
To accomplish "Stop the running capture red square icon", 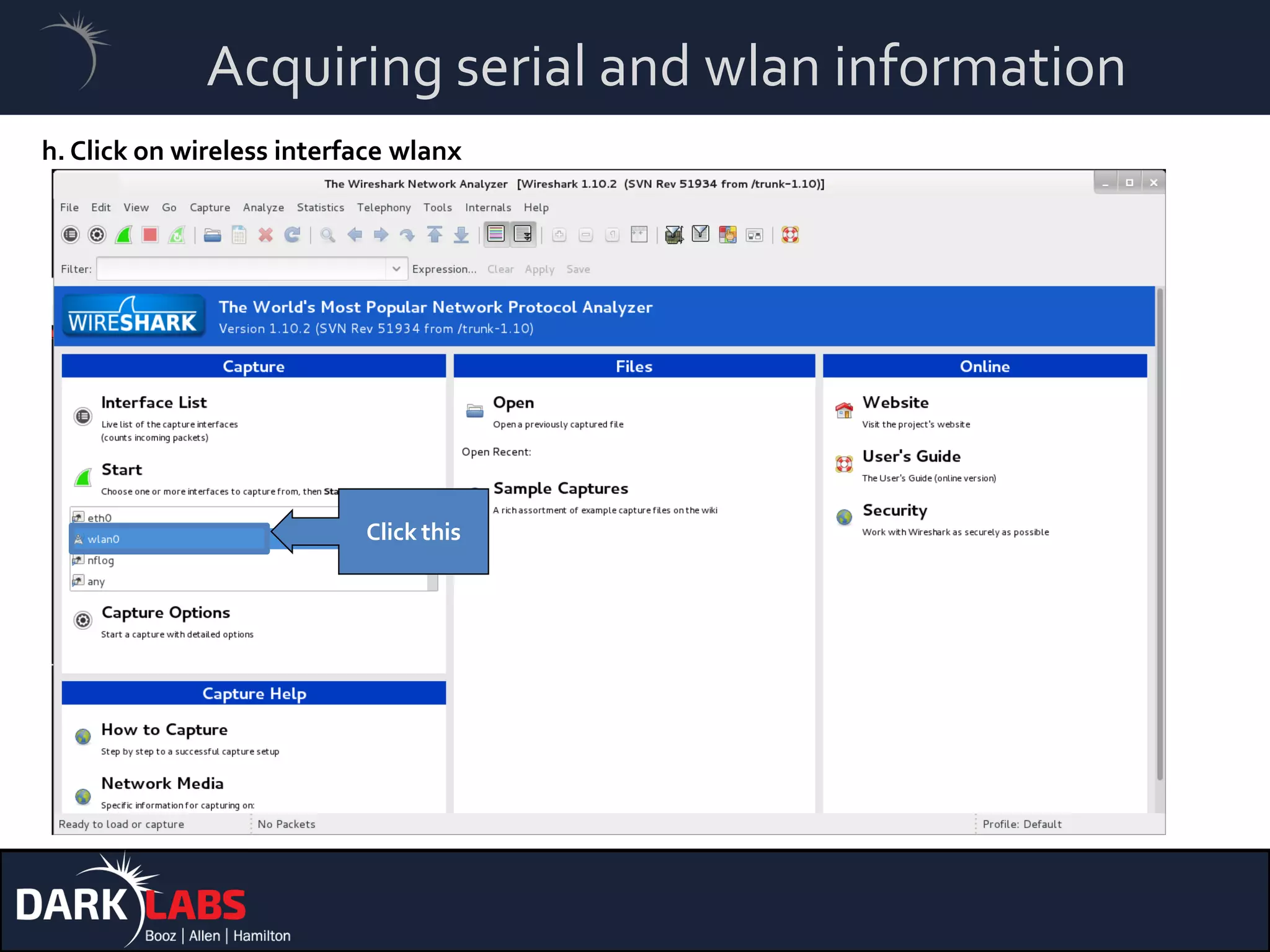I will tap(150, 235).
